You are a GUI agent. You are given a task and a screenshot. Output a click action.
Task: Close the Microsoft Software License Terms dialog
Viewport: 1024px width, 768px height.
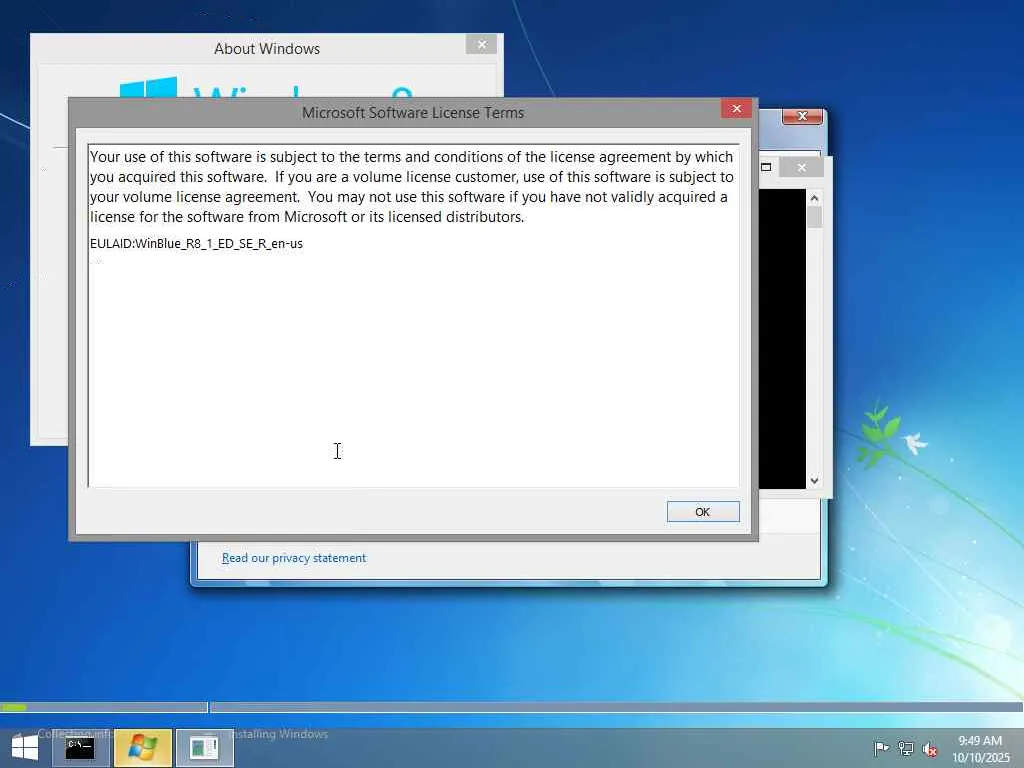coord(737,108)
